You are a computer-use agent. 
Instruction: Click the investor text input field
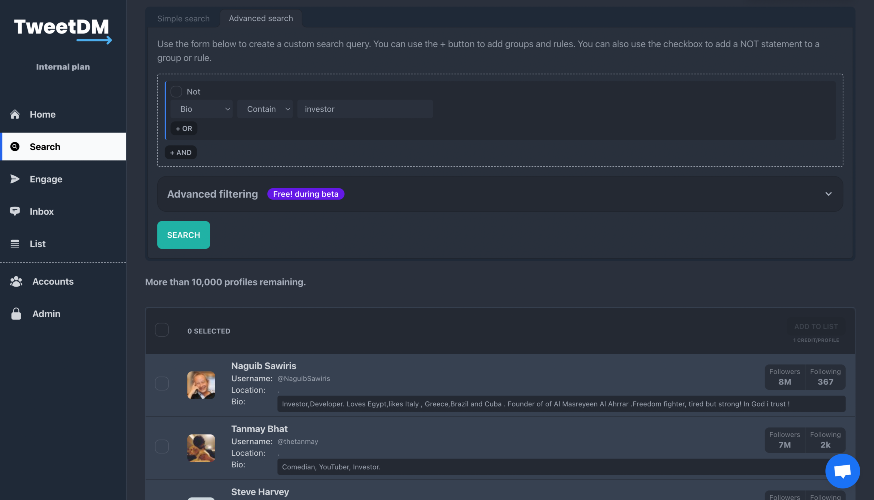click(x=365, y=109)
